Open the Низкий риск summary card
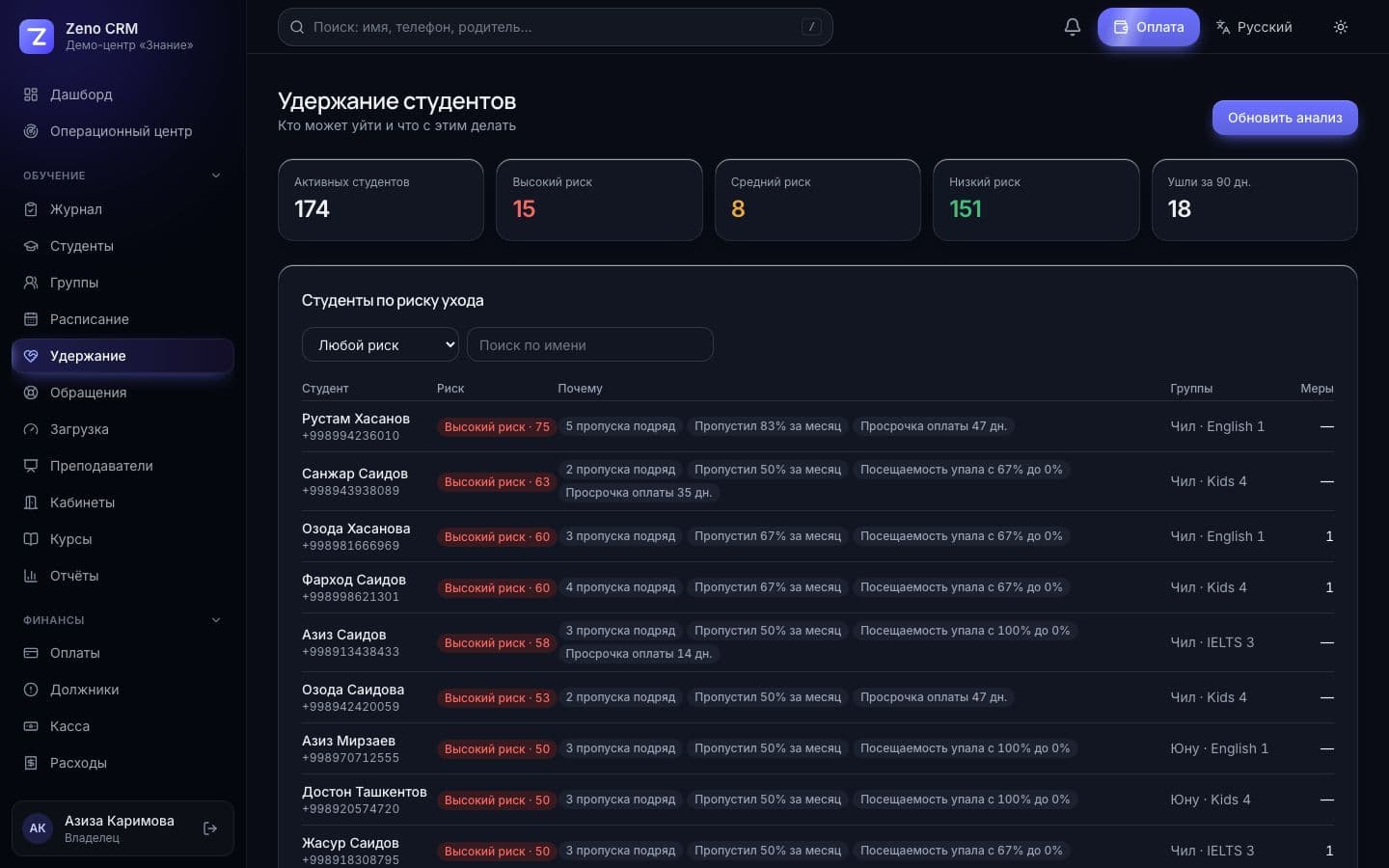1389x868 pixels. [x=1036, y=200]
